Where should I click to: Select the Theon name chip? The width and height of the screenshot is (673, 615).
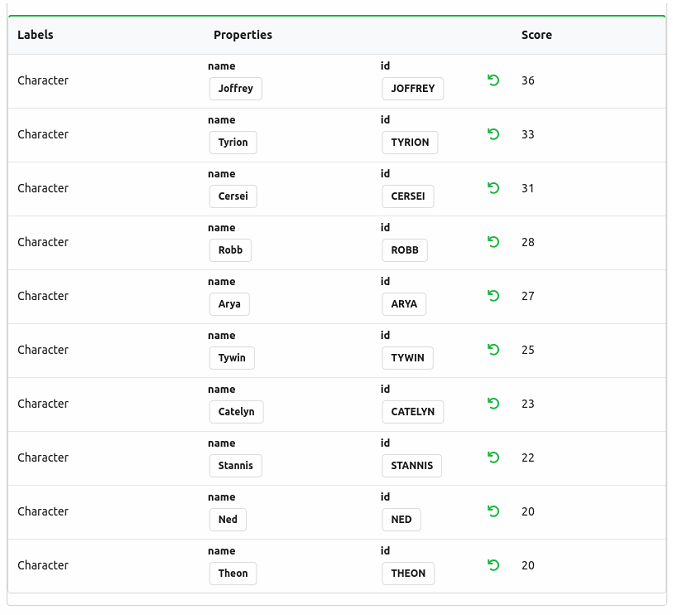[233, 573]
